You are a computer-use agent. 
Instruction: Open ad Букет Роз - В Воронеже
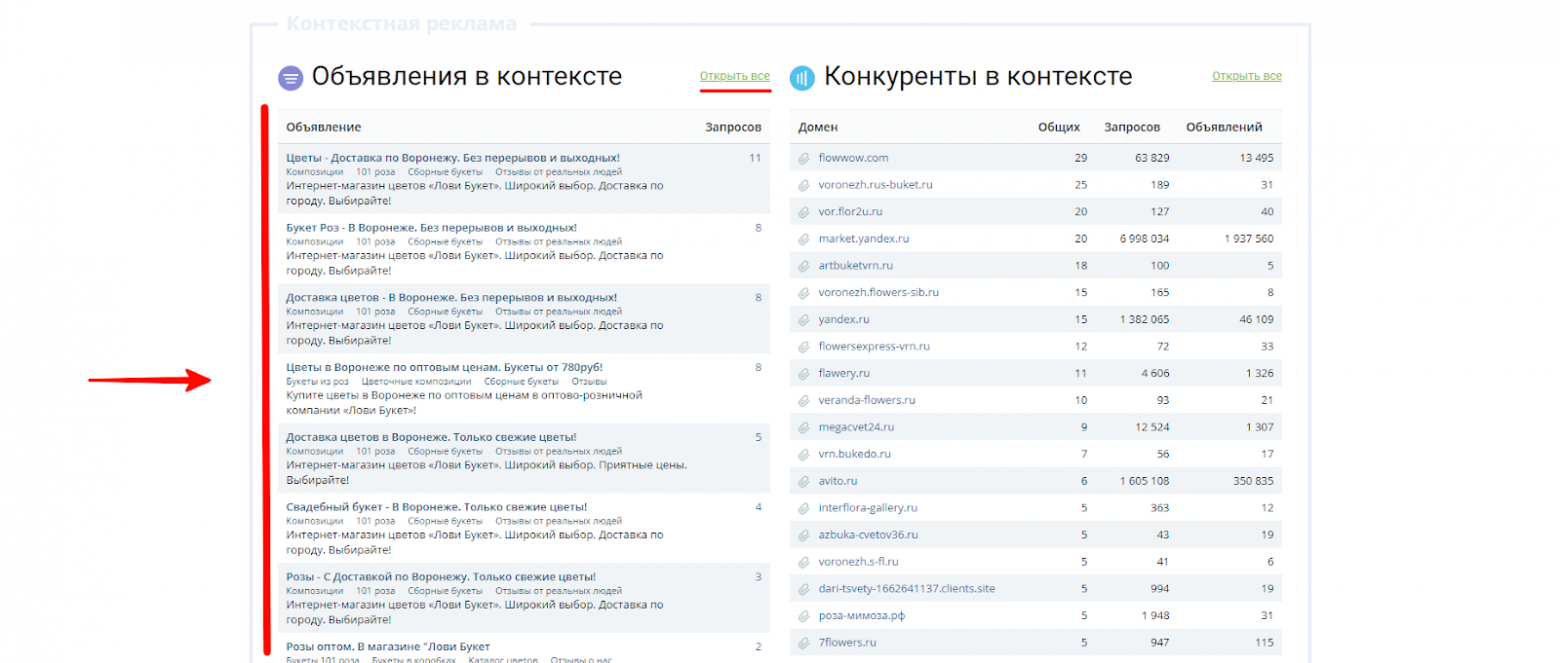pyautogui.click(x=431, y=228)
